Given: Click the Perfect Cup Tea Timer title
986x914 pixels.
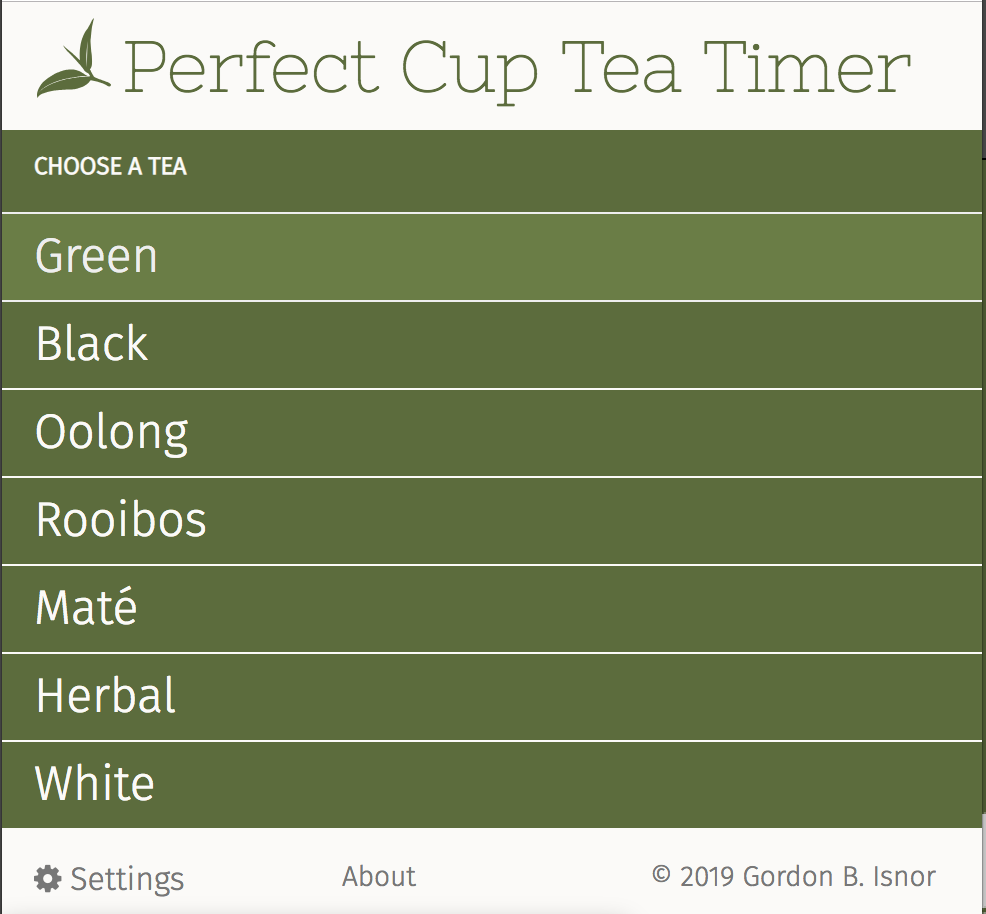Looking at the screenshot, I should tap(515, 65).
